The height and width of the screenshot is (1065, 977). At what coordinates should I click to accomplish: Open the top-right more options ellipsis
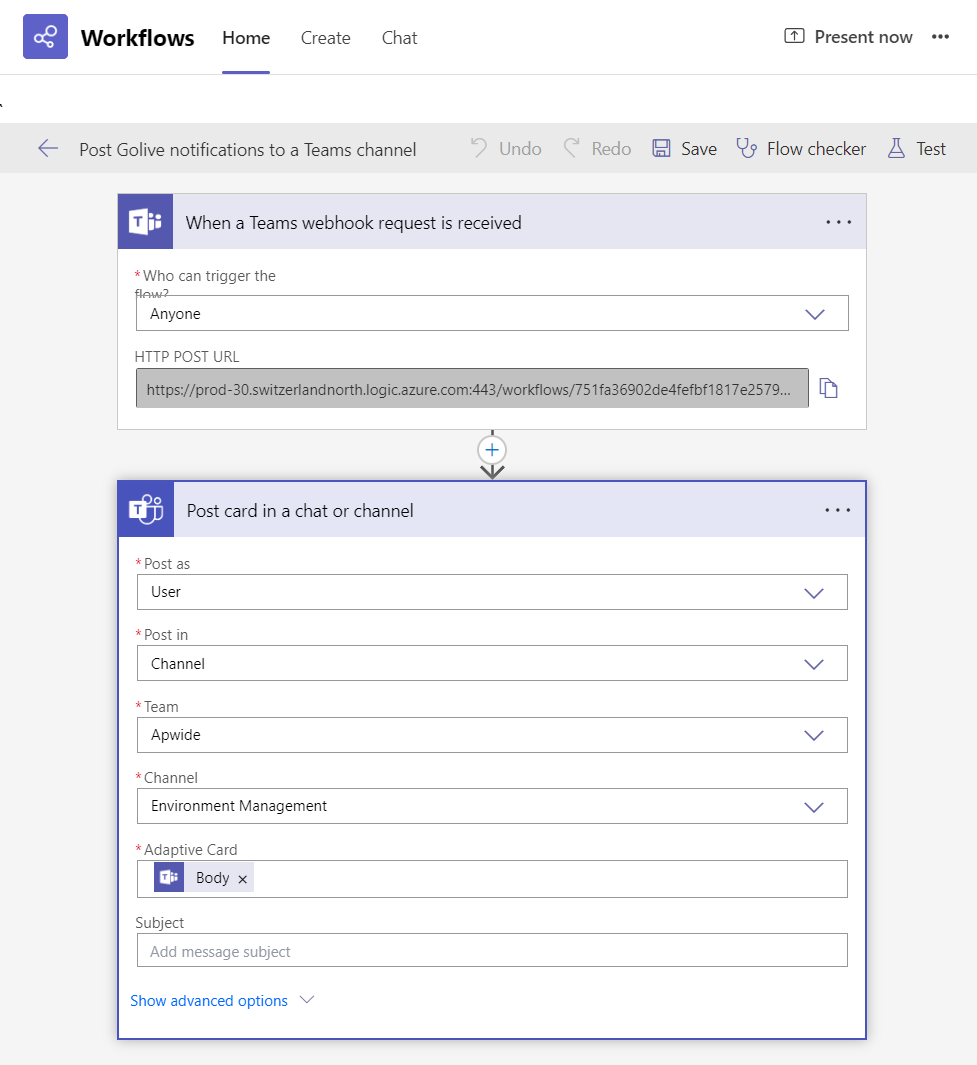(x=940, y=37)
